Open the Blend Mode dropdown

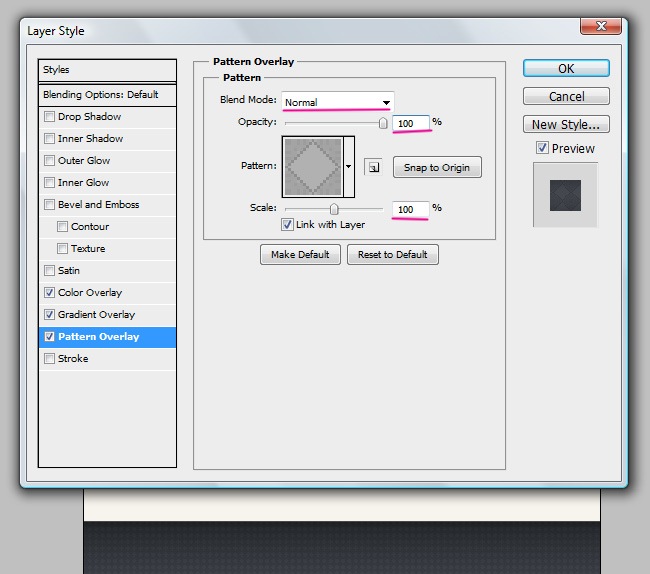coord(338,102)
